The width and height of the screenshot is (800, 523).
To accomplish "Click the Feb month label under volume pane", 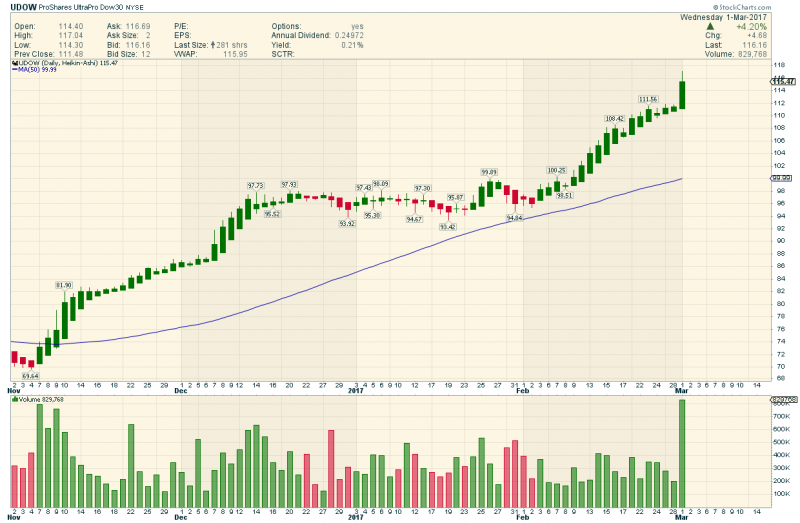I will tap(522, 517).
